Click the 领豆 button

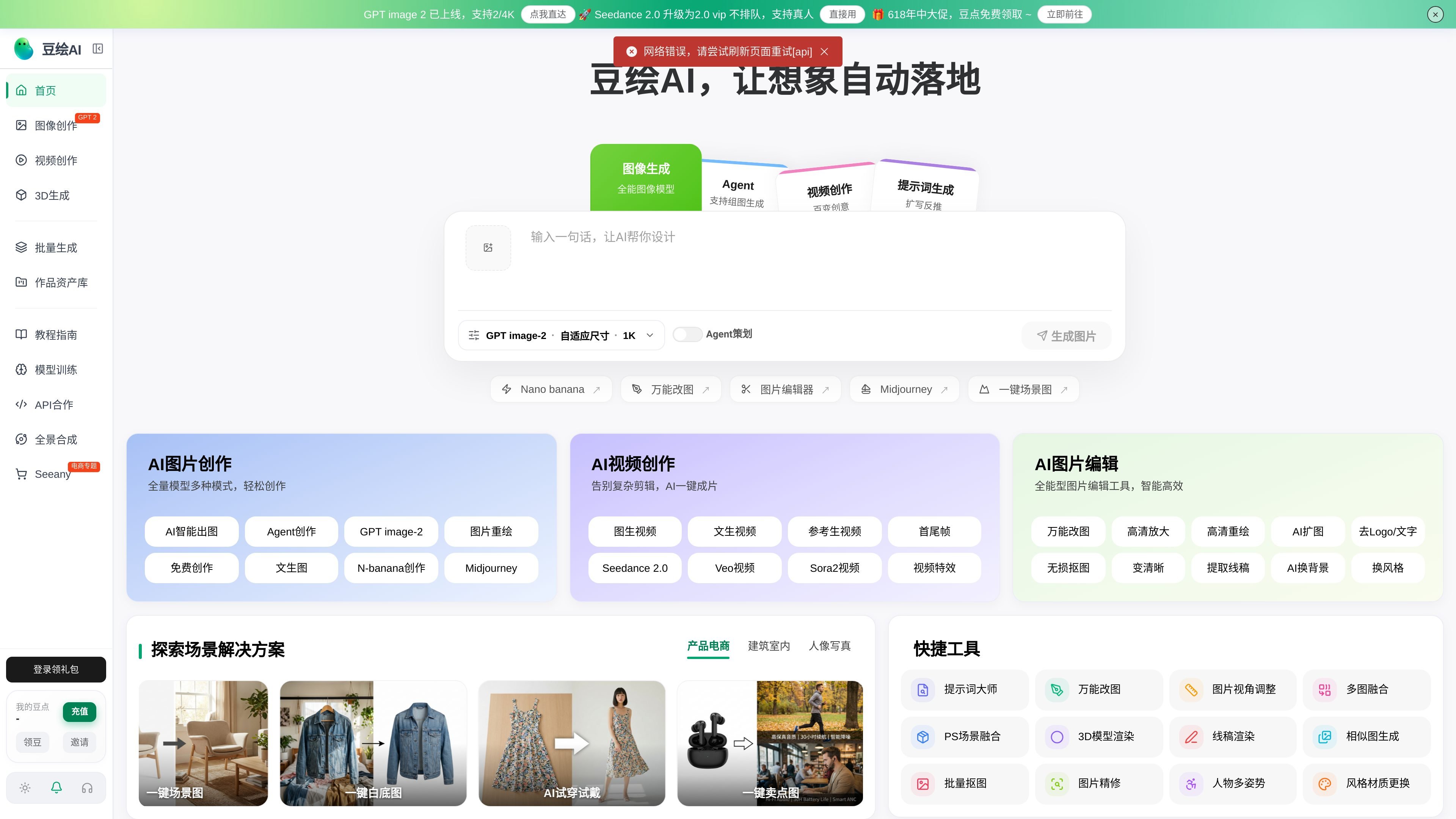pyautogui.click(x=32, y=742)
